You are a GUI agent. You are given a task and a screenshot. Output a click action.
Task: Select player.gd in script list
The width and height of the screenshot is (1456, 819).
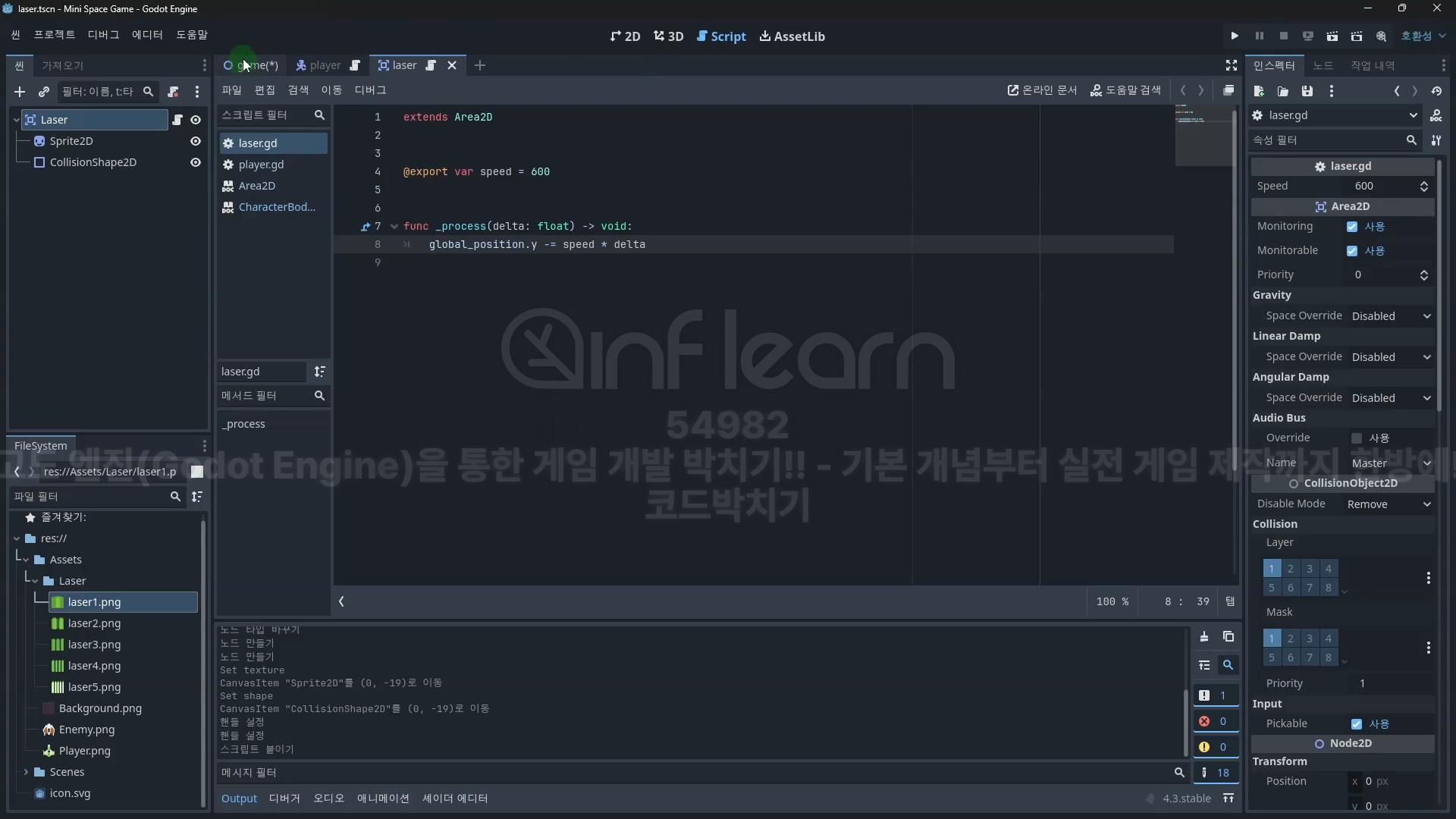273,165
